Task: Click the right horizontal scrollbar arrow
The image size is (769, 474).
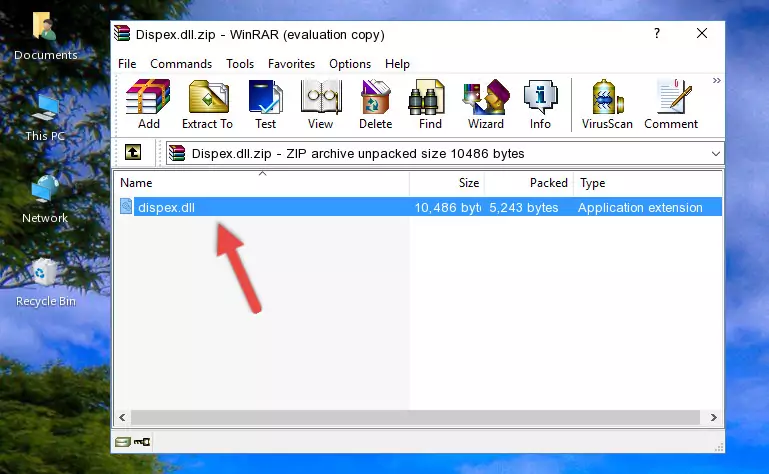Action: click(x=714, y=418)
